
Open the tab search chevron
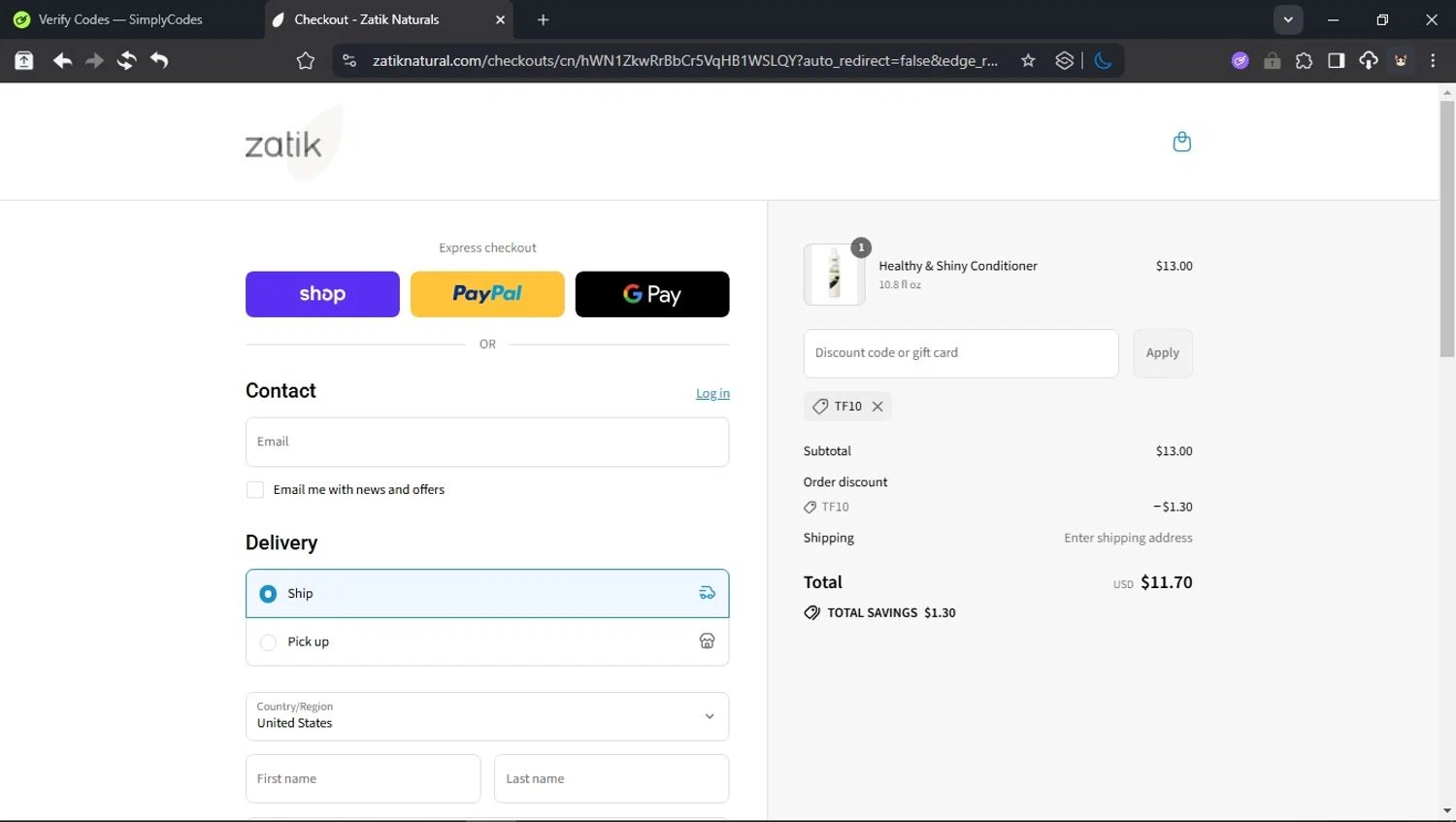[1288, 19]
